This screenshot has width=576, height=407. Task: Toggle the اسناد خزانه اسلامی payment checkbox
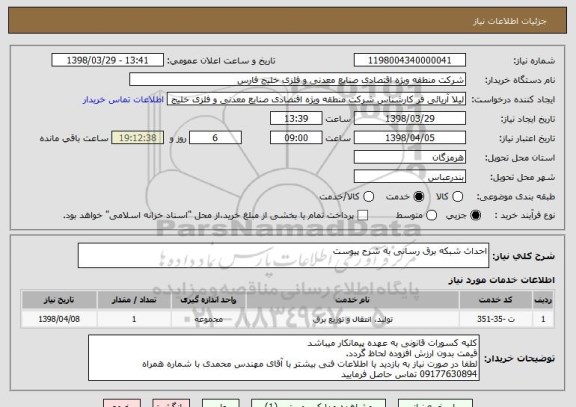coord(363,215)
